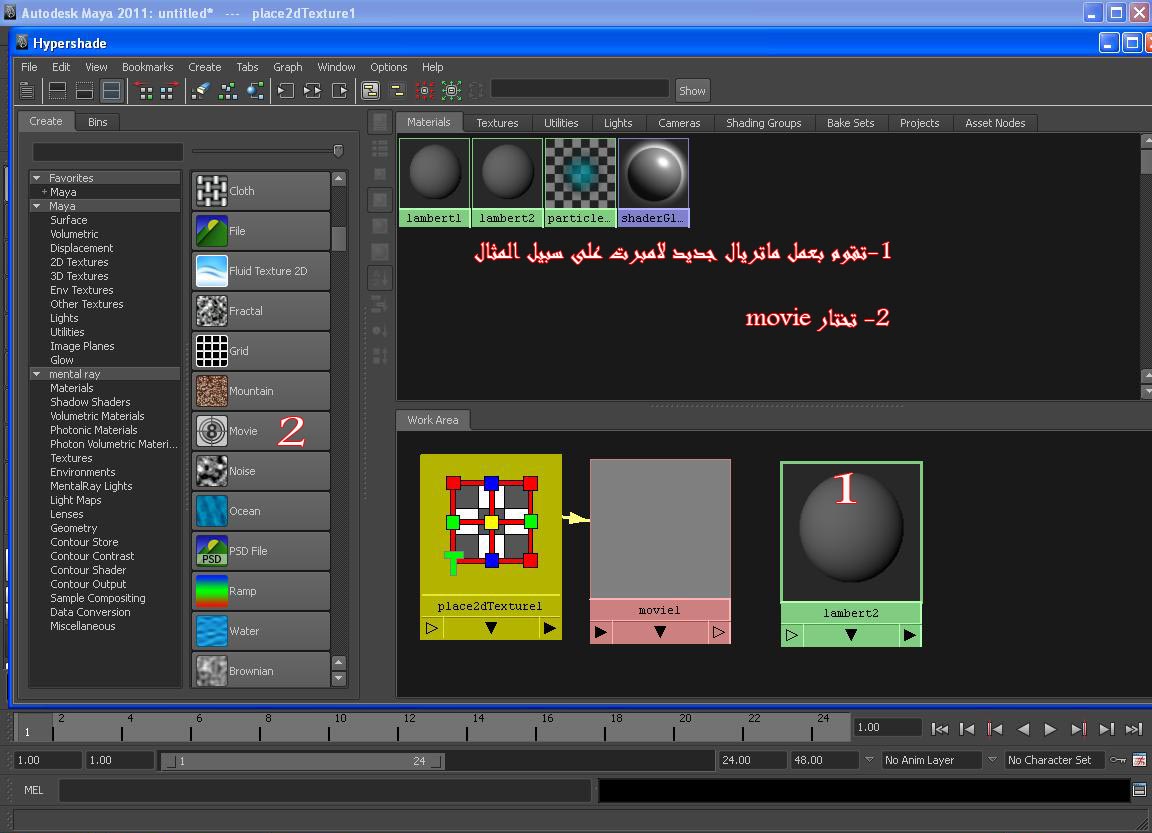Switch to the Textures tab
Image resolution: width=1152 pixels, height=833 pixels.
(x=497, y=123)
